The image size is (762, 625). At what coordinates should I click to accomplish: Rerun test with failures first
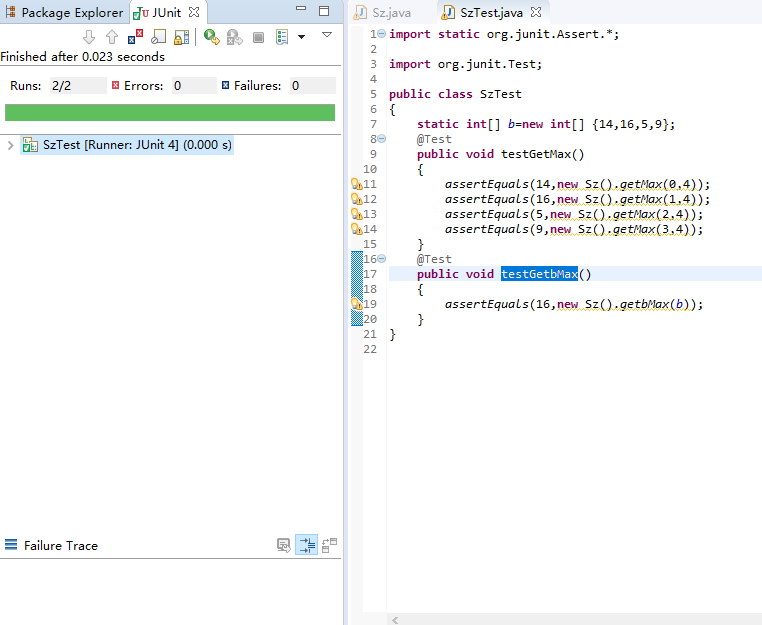pos(235,37)
